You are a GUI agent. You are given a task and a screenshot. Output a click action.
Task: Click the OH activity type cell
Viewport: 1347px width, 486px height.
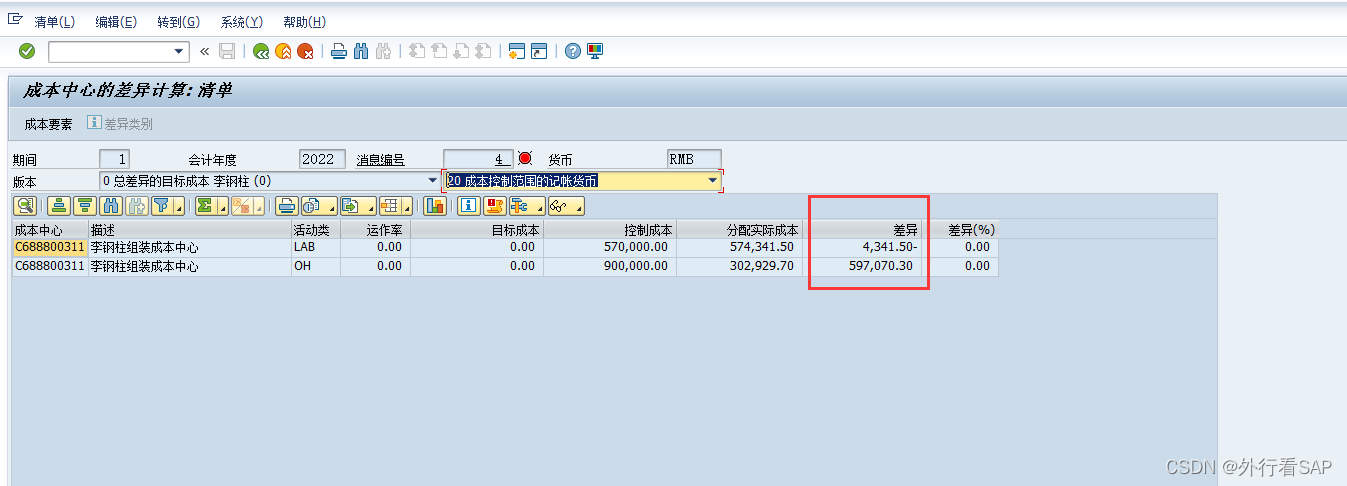[315, 266]
